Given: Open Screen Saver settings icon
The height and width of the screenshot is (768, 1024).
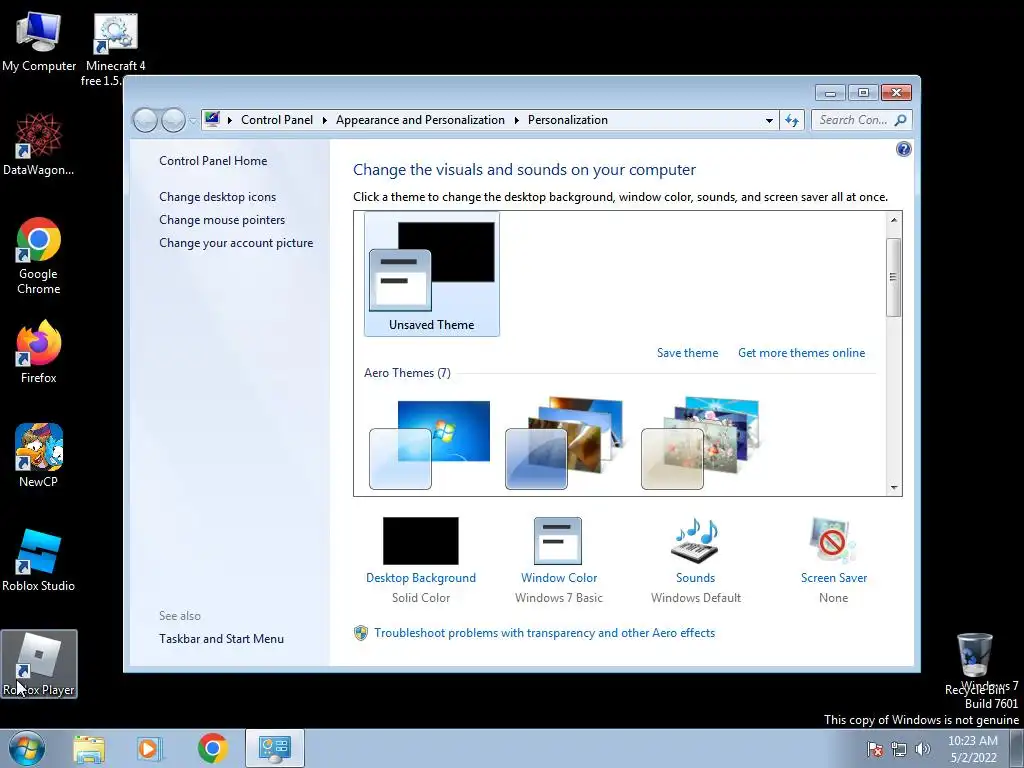Looking at the screenshot, I should click(832, 541).
